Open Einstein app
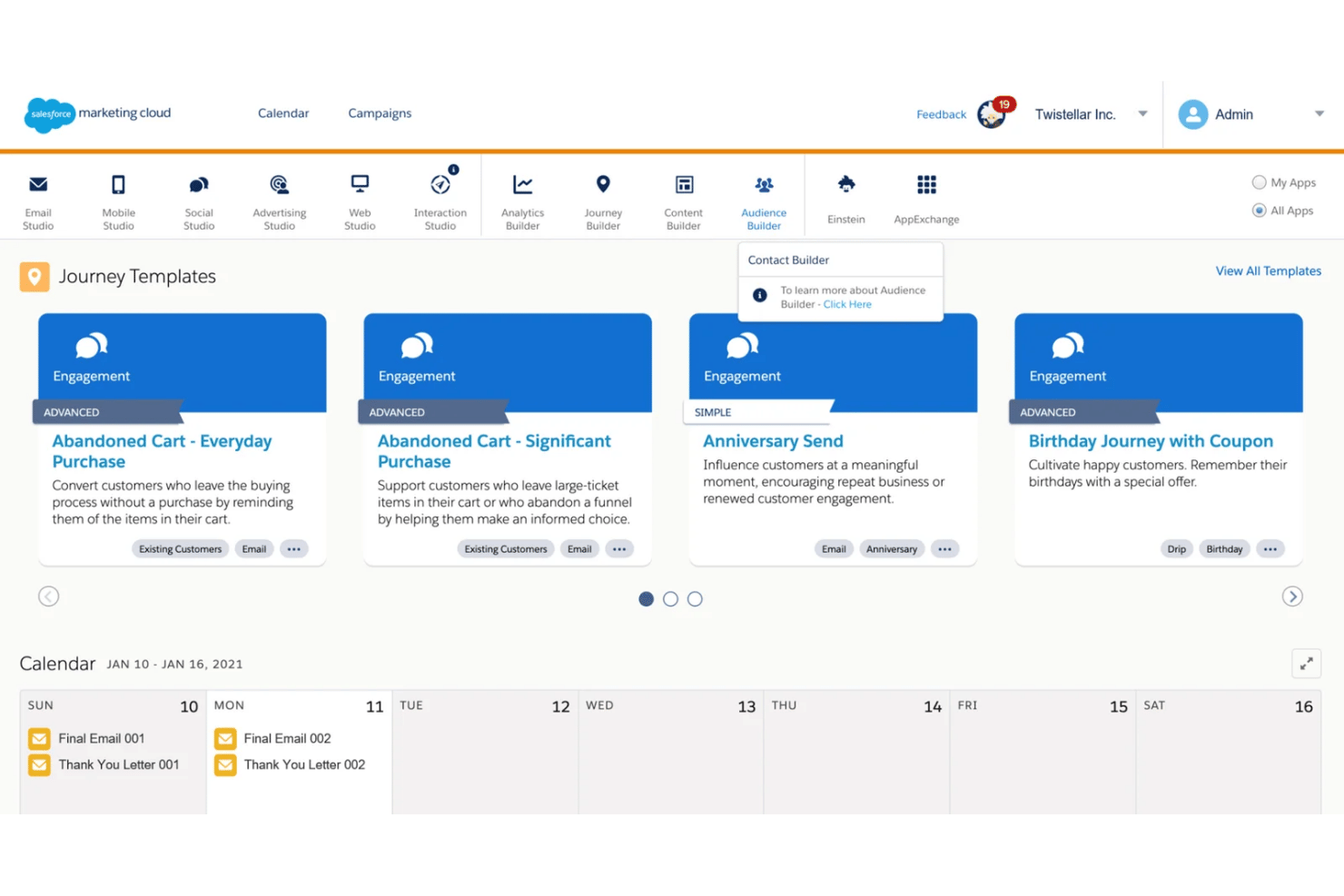 point(846,200)
